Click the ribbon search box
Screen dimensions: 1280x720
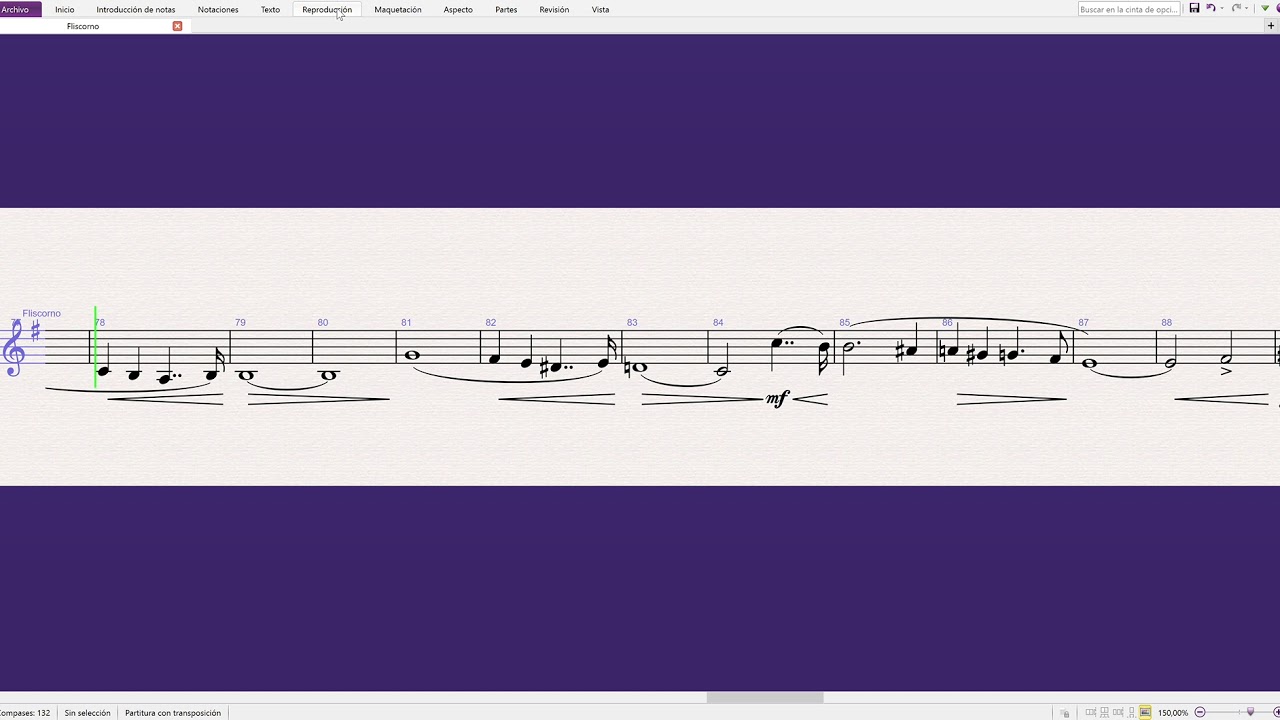click(1130, 9)
